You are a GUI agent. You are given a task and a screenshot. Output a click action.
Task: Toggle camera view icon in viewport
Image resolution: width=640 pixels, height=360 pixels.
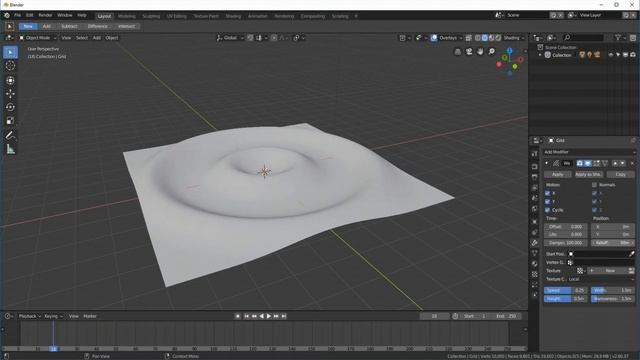tap(469, 51)
